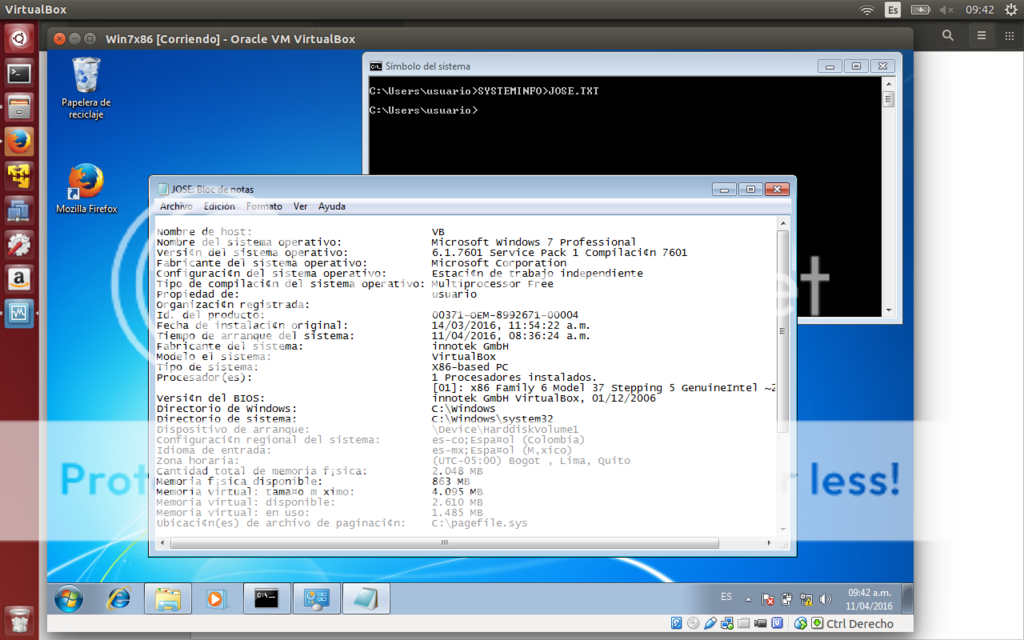Open the Ayuda menu in Notepad

[x=332, y=206]
